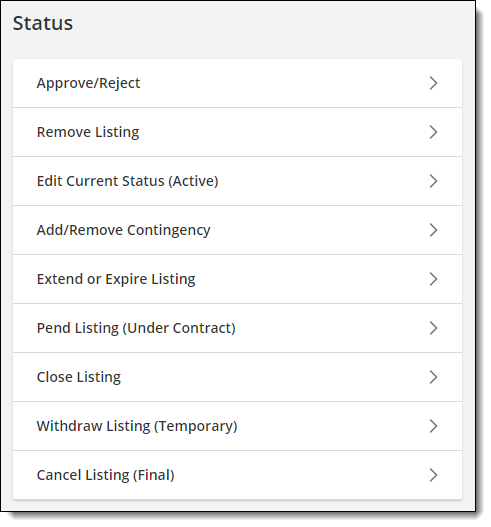Choose the Close Listing text
Screen dimensions: 491x527
click(x=79, y=377)
